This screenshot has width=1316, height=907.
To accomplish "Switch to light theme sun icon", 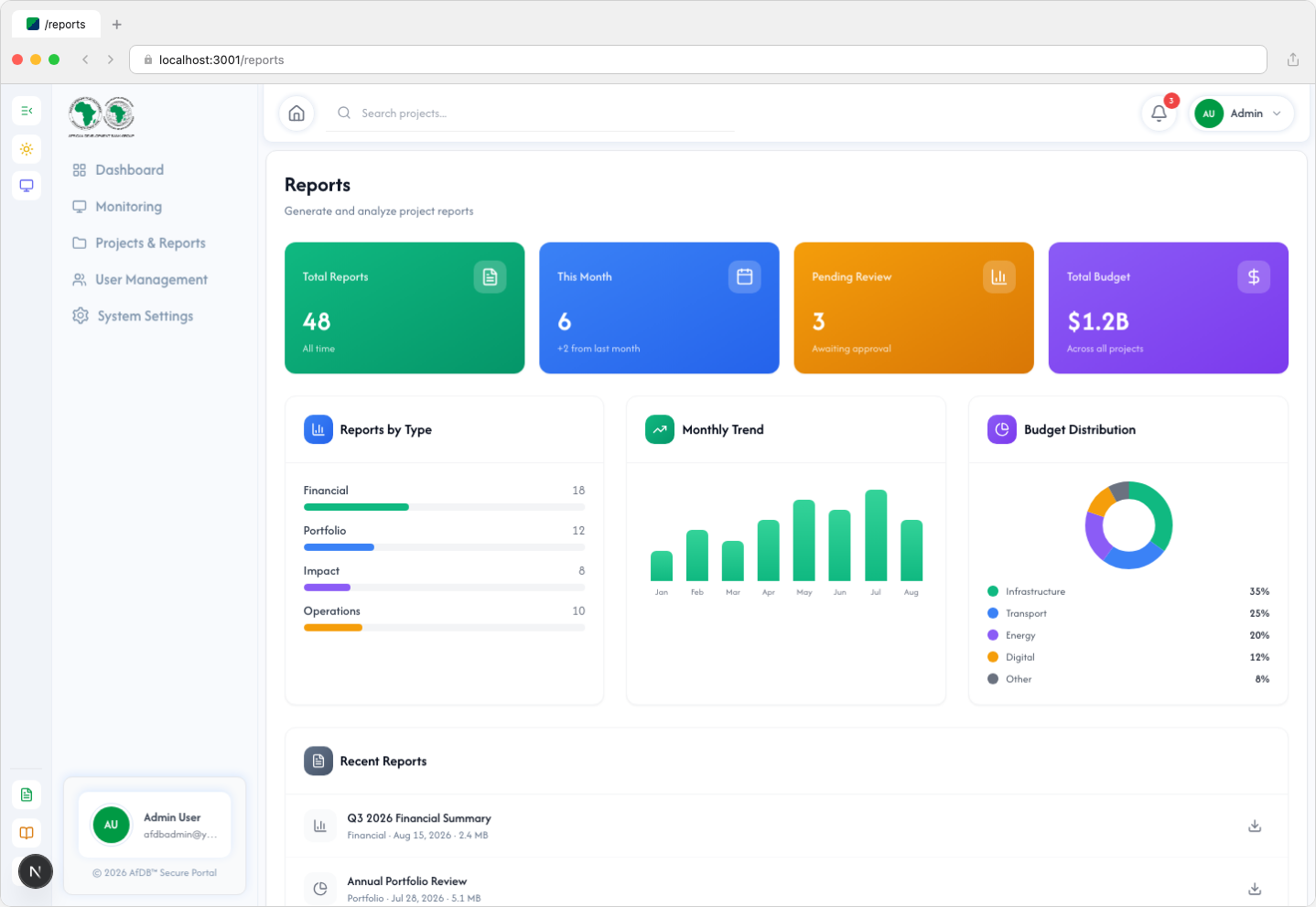I will coord(27,149).
